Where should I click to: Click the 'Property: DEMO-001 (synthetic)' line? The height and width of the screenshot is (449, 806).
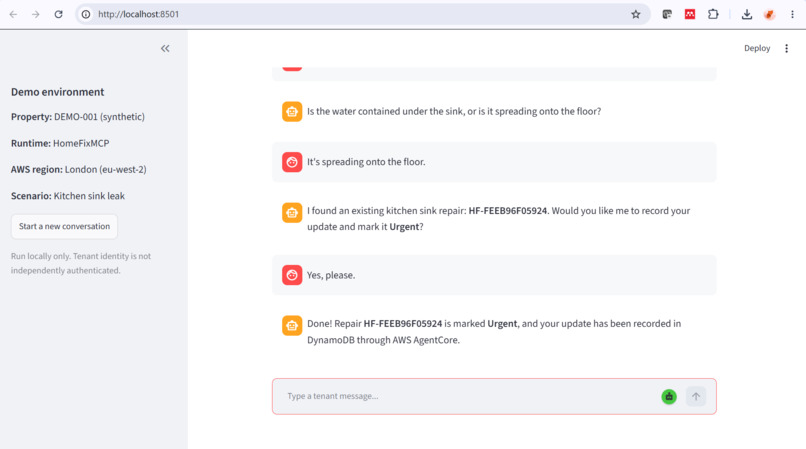pyautogui.click(x=78, y=117)
